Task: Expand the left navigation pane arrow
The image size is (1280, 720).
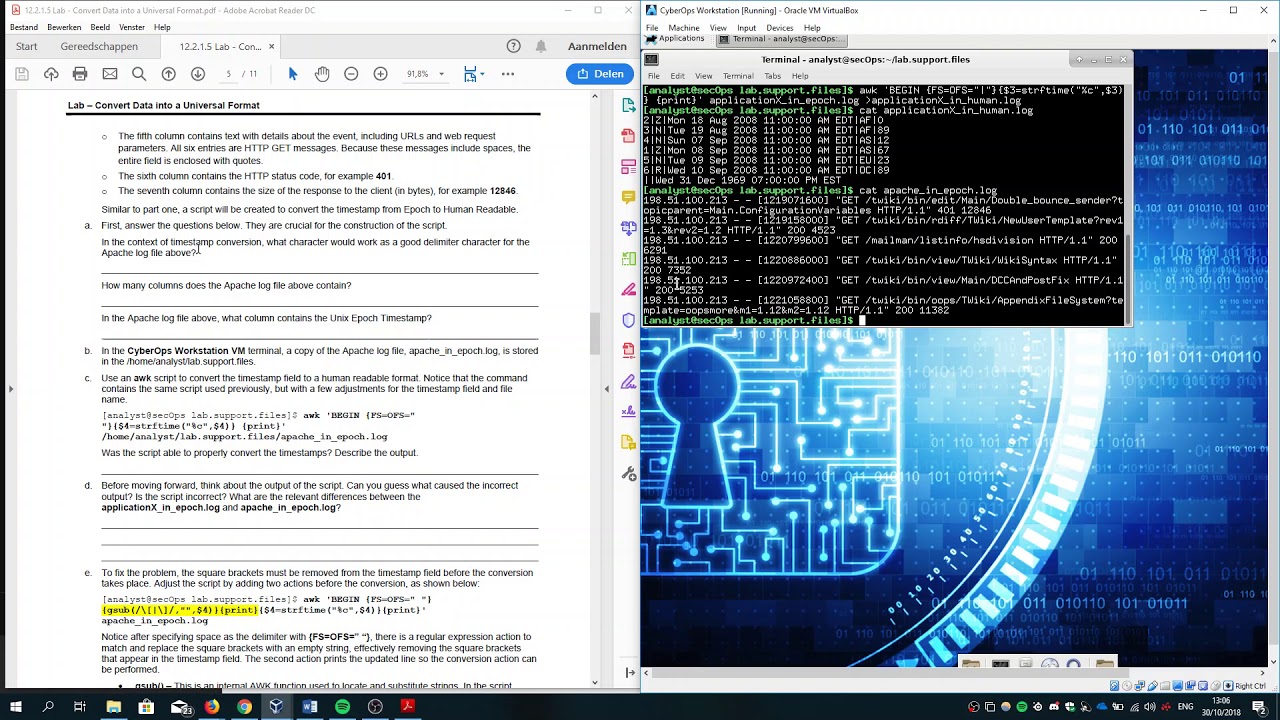Action: (x=10, y=389)
